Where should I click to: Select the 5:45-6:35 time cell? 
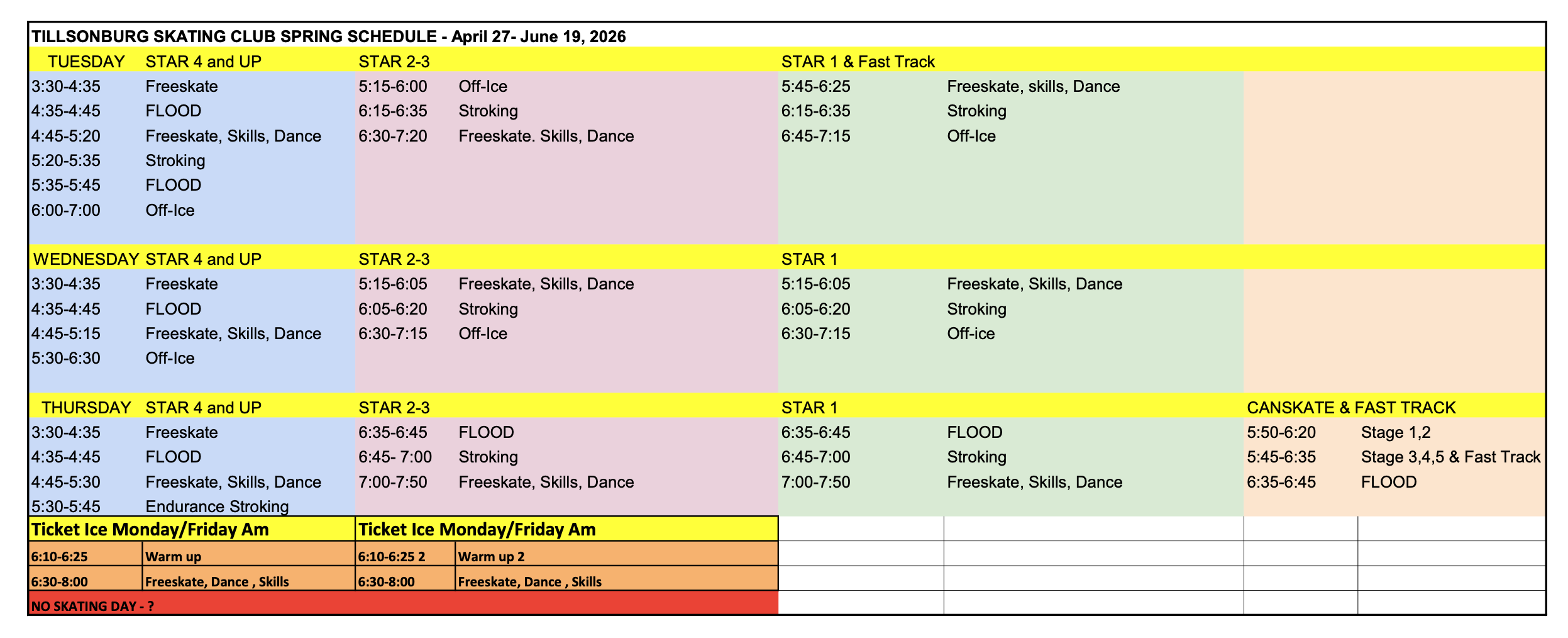pyautogui.click(x=1281, y=457)
